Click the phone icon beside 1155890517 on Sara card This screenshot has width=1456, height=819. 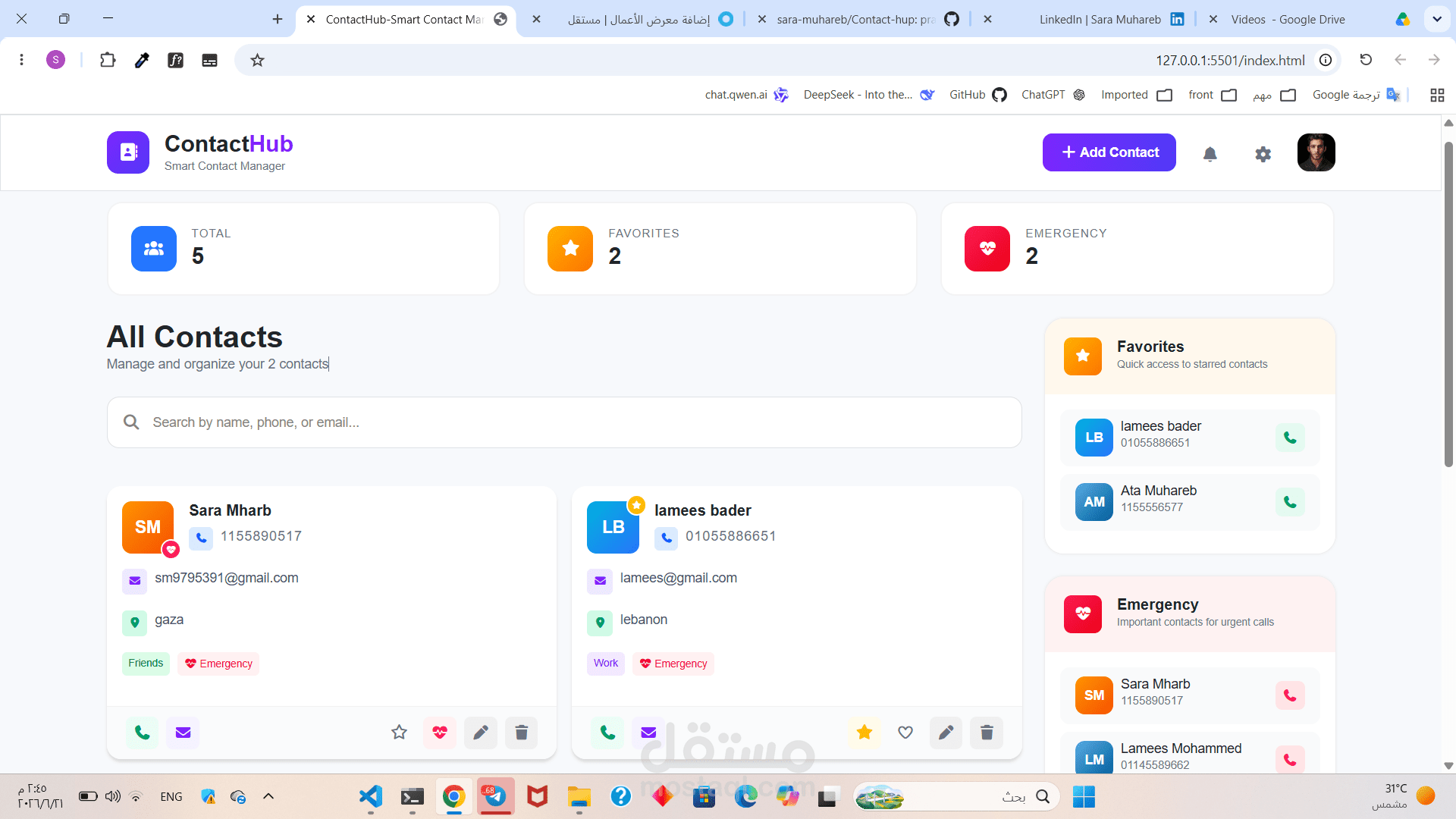(201, 538)
